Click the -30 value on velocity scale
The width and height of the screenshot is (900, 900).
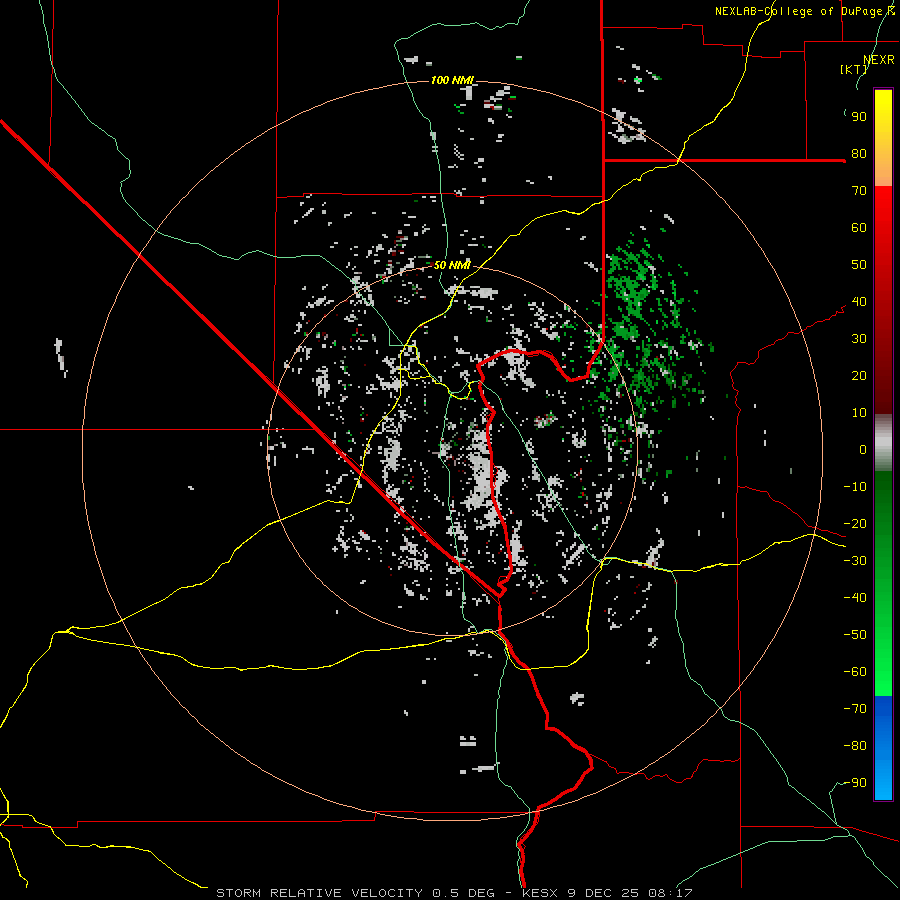click(x=855, y=561)
